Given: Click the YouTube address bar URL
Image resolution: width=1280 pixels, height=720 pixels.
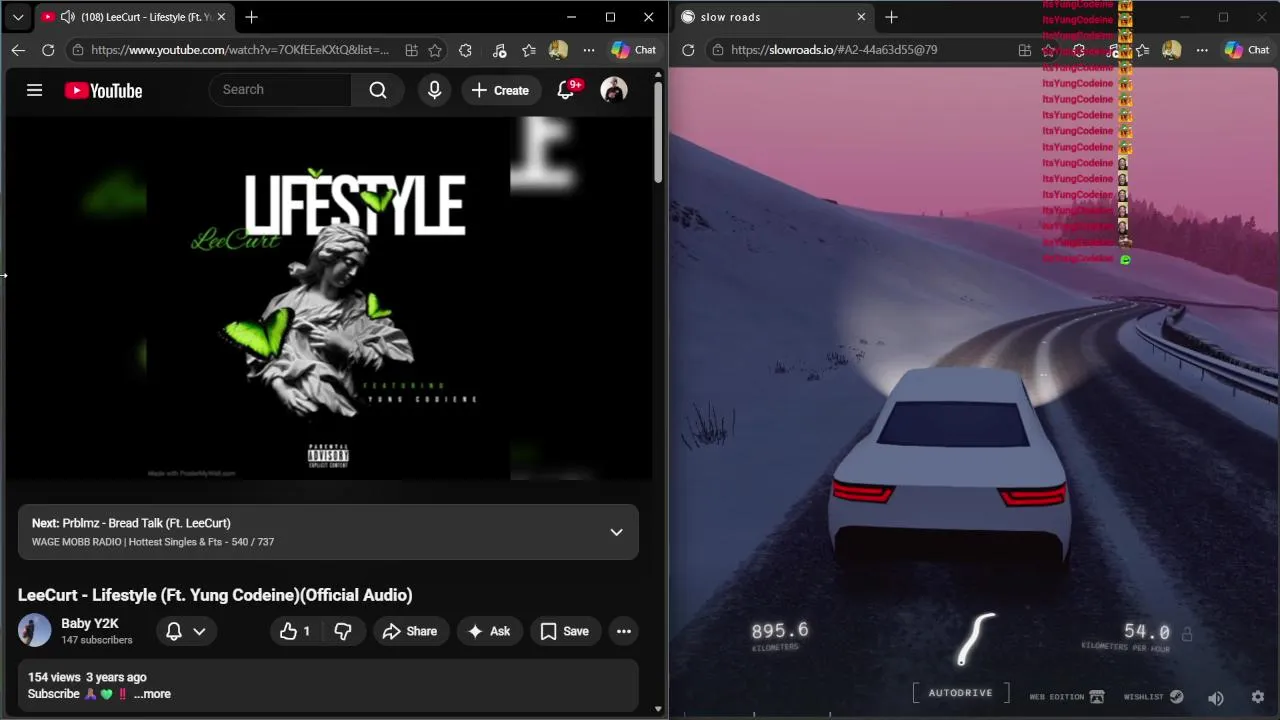Looking at the screenshot, I should (x=240, y=50).
